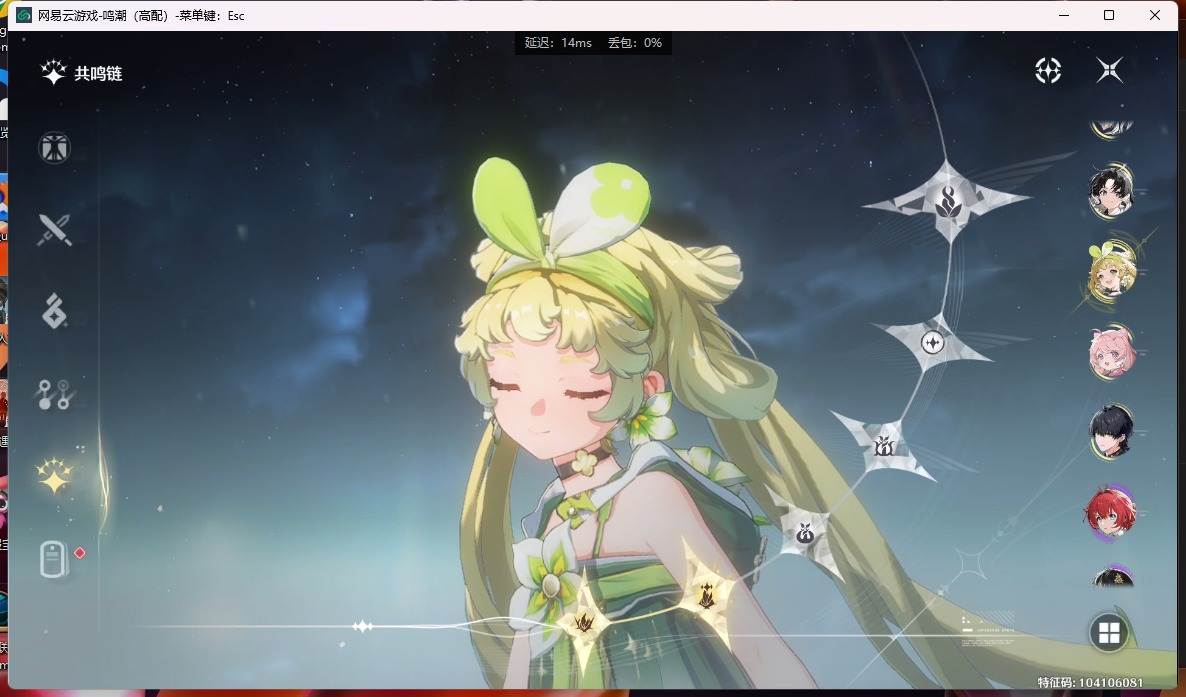Click the NetEase cloud gaming app icon
Image resolution: width=1186 pixels, height=697 pixels.
pos(24,15)
